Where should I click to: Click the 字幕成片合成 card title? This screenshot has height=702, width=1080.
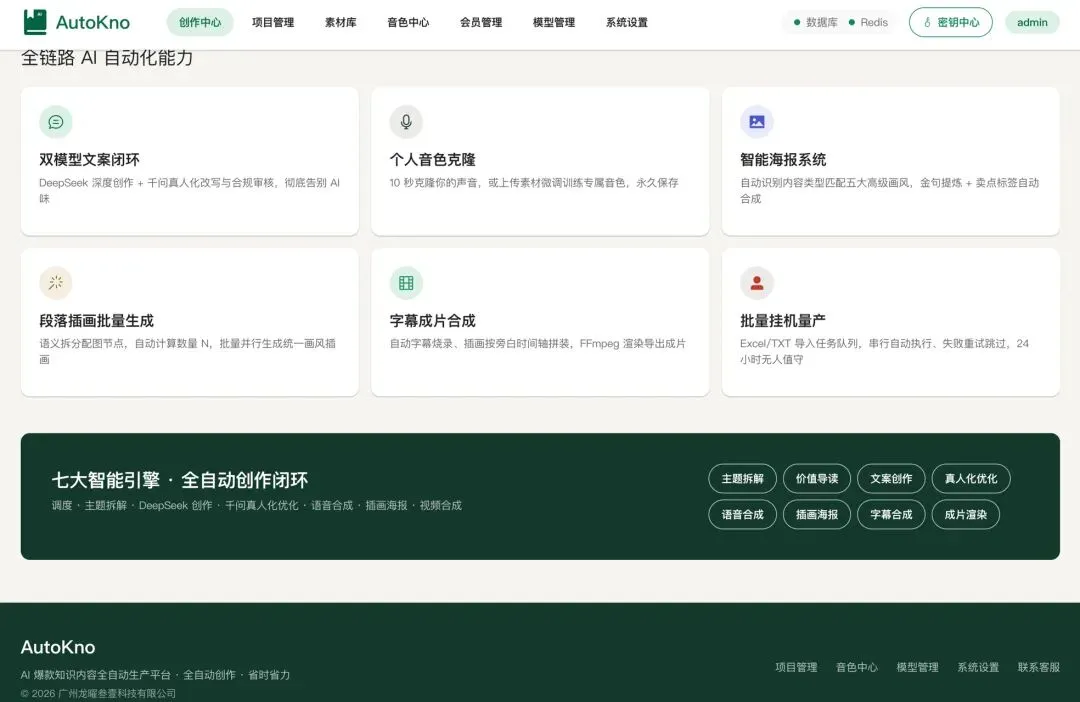(433, 320)
